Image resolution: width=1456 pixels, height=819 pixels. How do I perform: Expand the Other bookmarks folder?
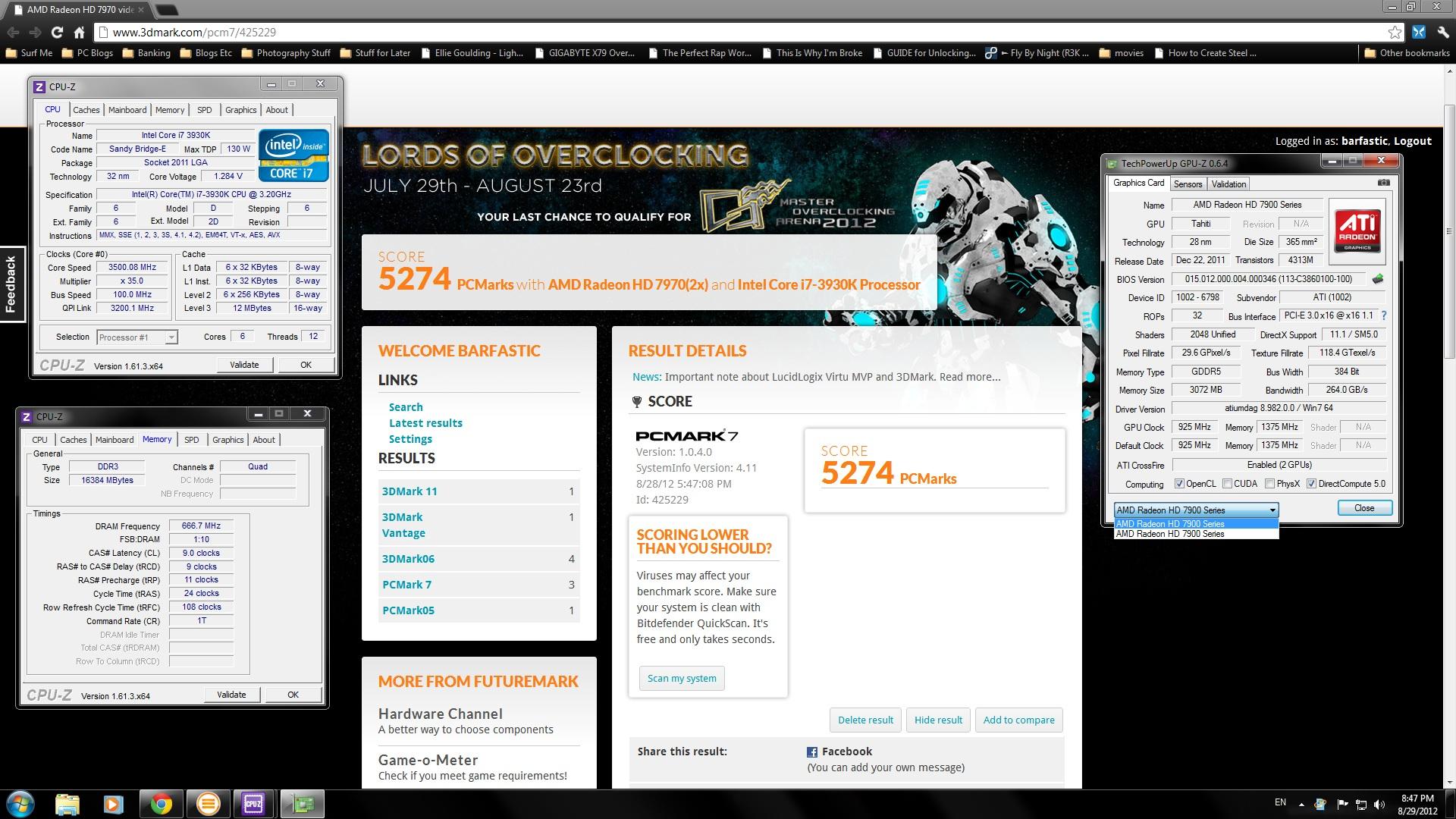(1407, 53)
